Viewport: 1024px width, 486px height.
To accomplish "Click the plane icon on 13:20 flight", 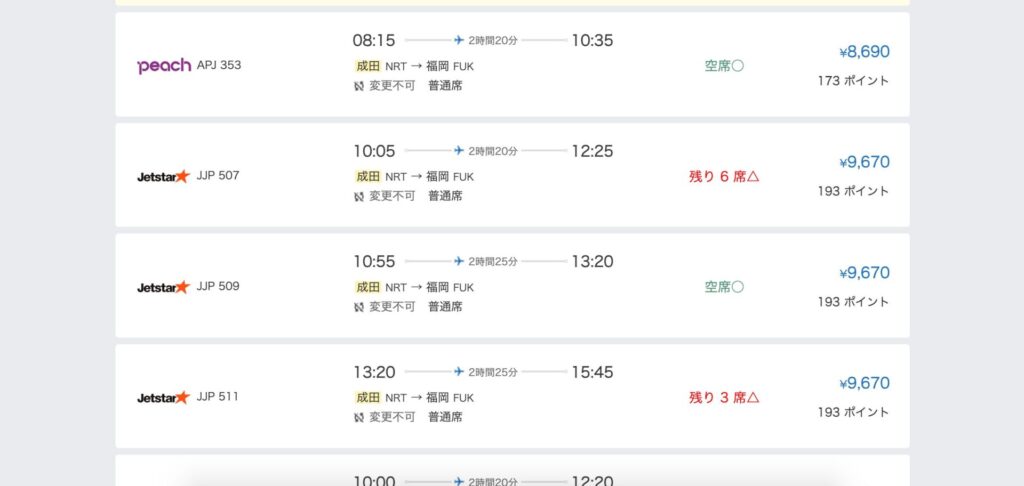I will coord(459,372).
